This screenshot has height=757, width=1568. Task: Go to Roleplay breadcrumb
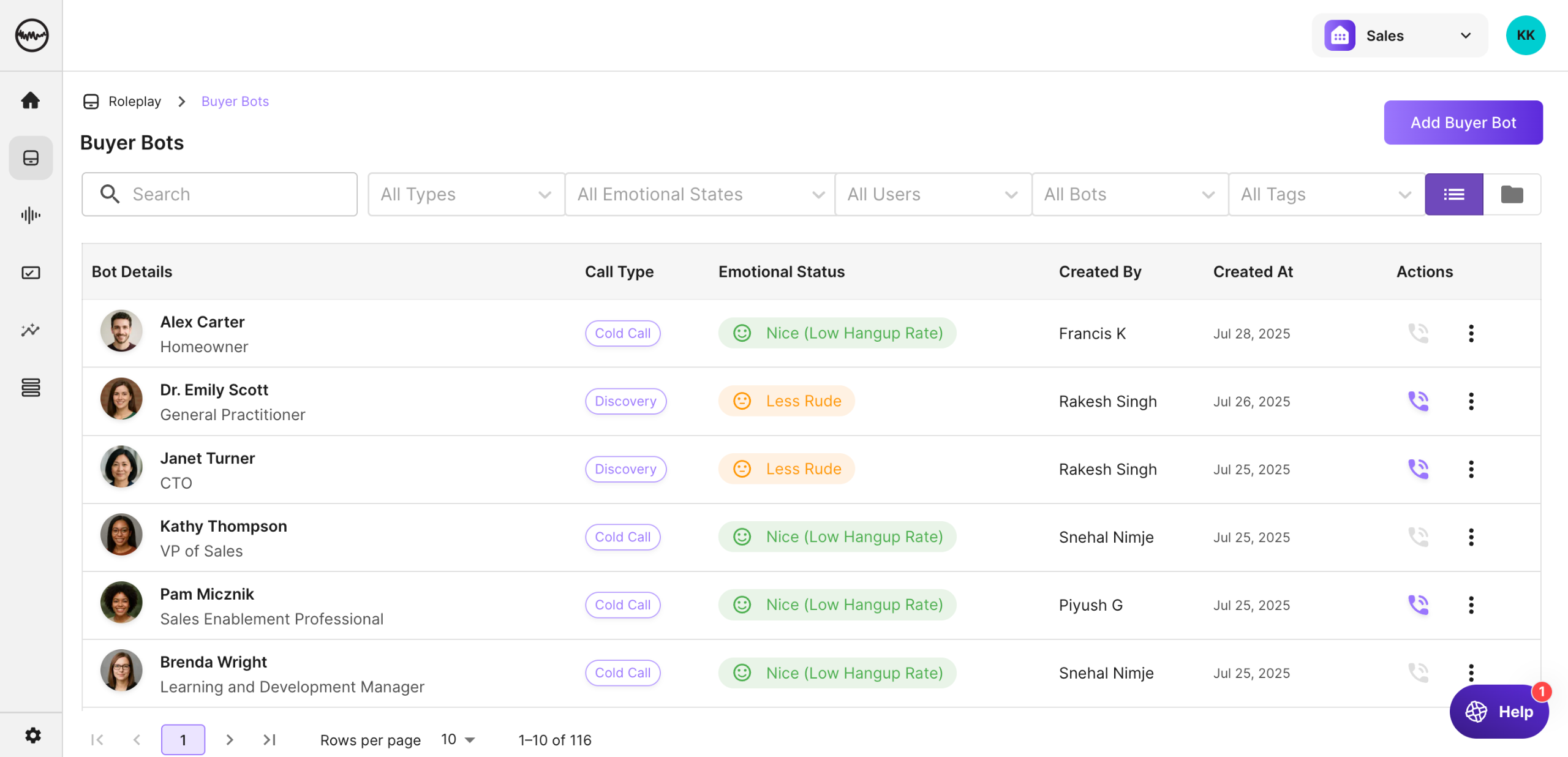click(x=134, y=101)
